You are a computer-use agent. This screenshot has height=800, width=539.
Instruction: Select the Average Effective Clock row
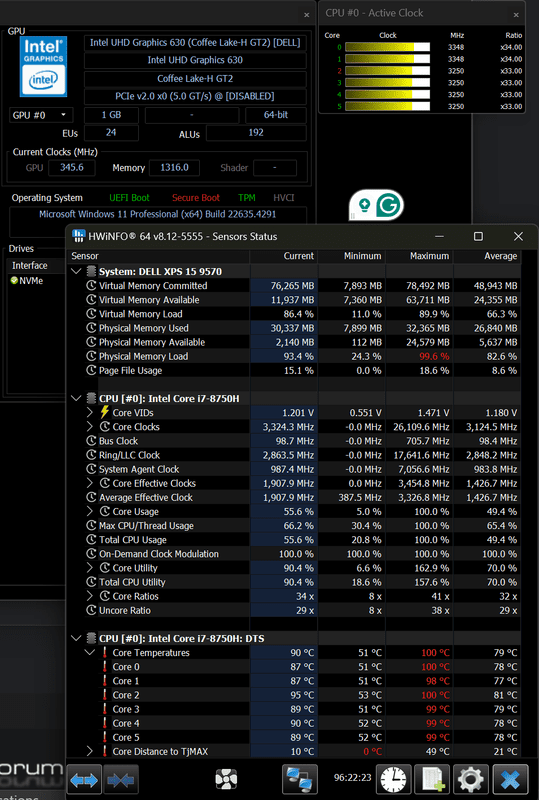click(x=294, y=497)
